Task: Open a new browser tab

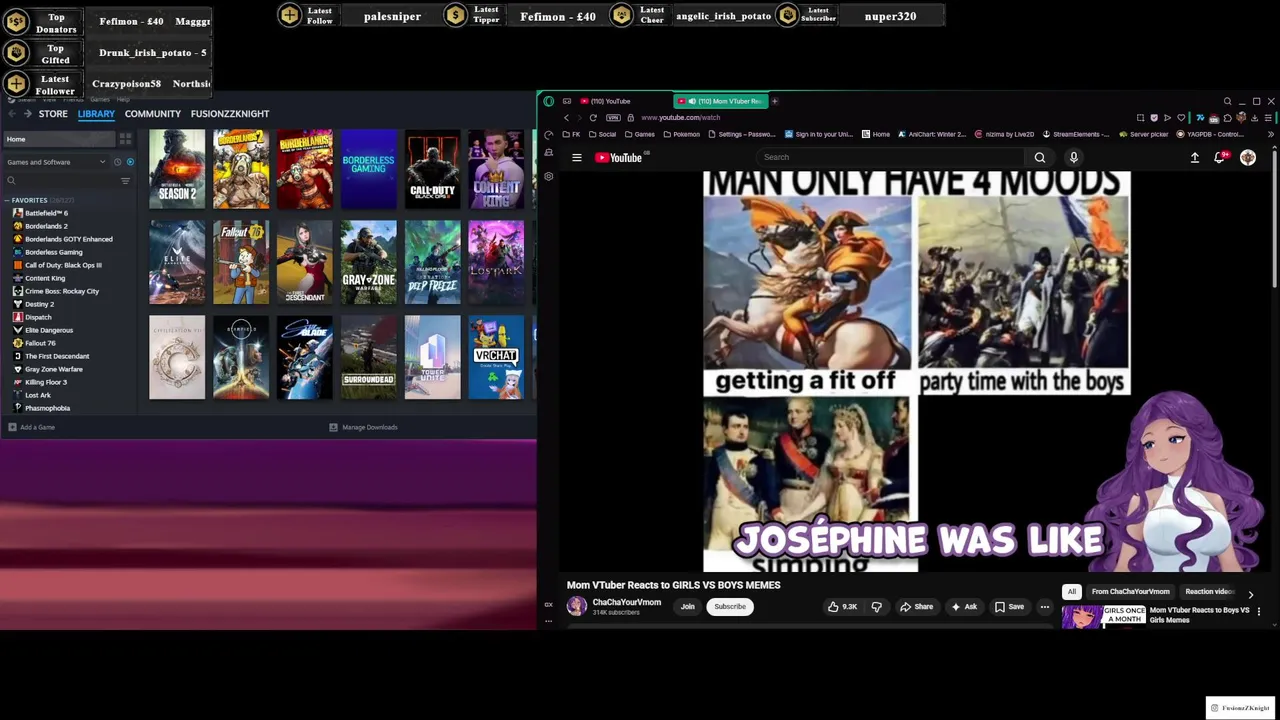Action: pos(774,101)
